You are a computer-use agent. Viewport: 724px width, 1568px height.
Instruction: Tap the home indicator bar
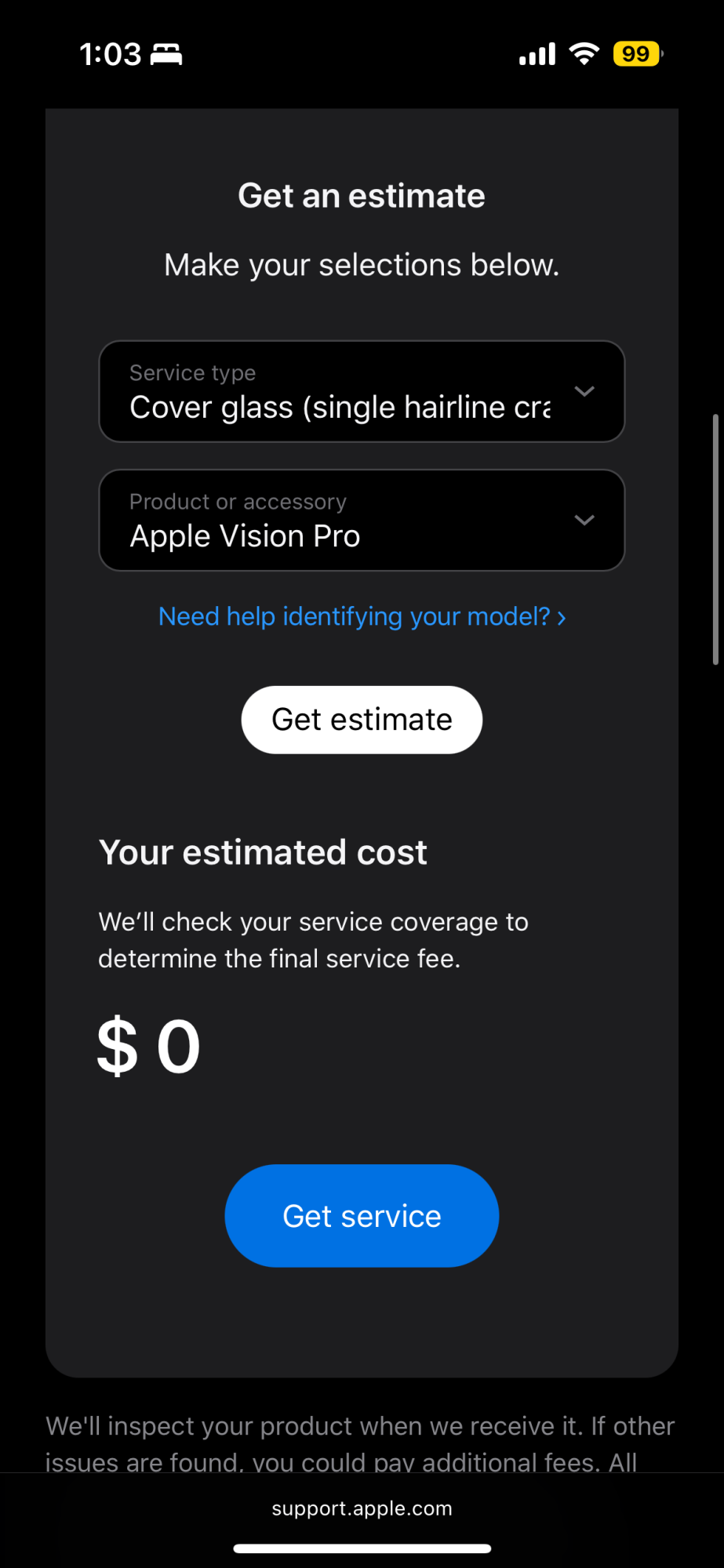pos(362,1548)
